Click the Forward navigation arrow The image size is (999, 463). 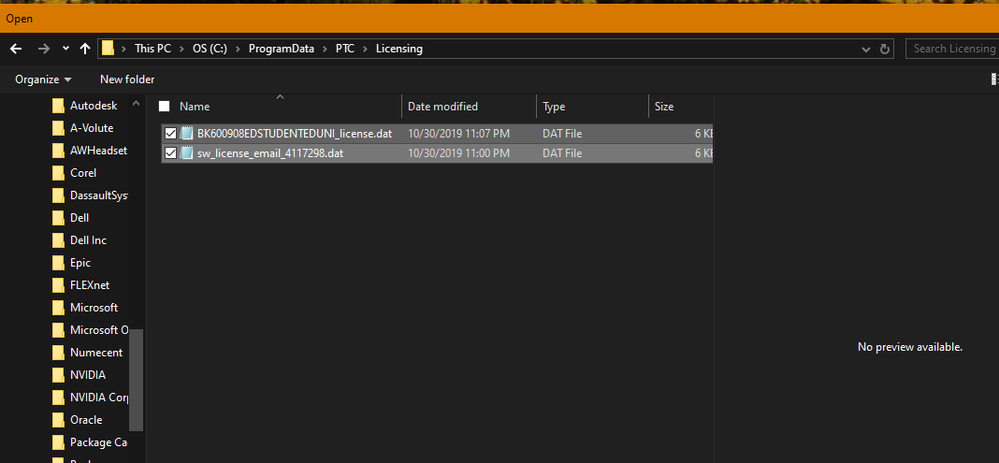43,48
